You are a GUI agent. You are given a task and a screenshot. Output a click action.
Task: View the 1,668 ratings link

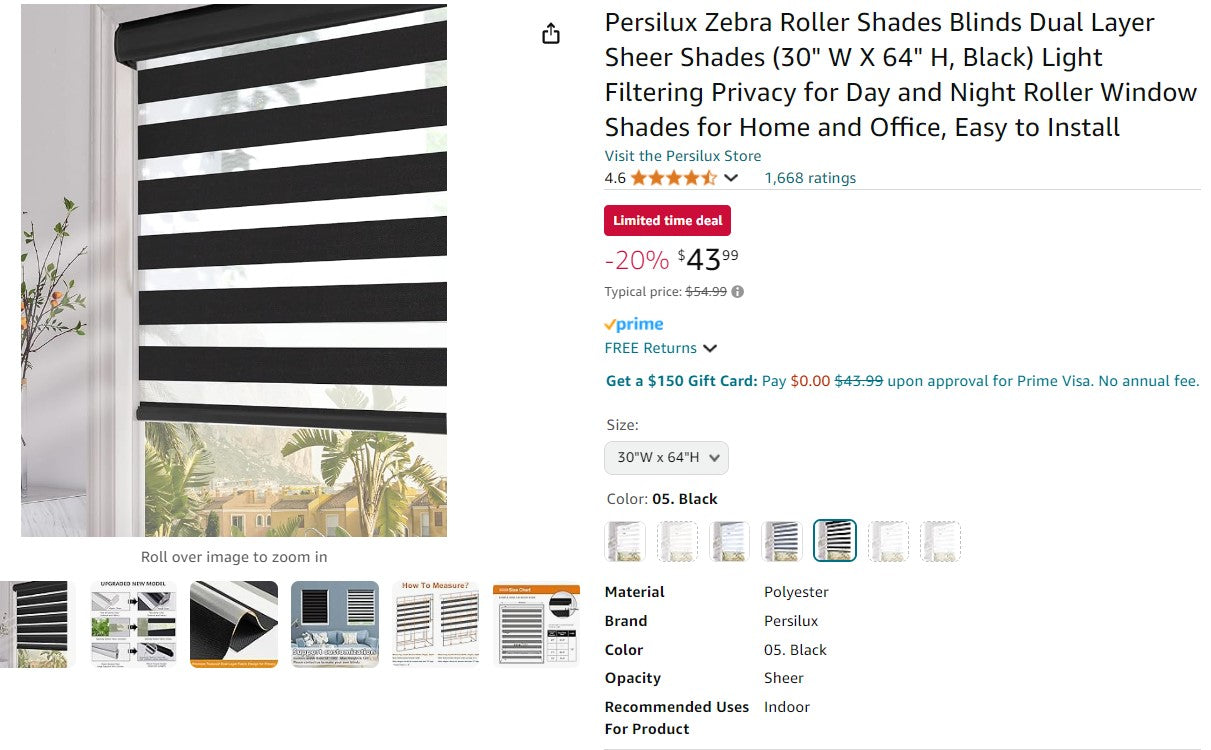pos(810,177)
